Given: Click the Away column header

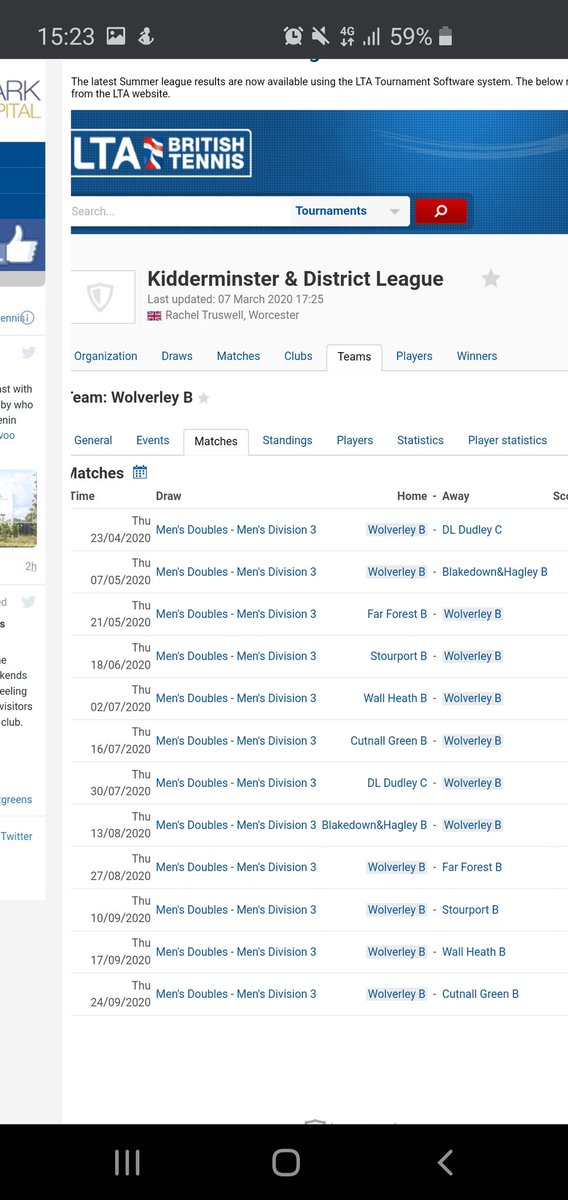Looking at the screenshot, I should [x=456, y=496].
